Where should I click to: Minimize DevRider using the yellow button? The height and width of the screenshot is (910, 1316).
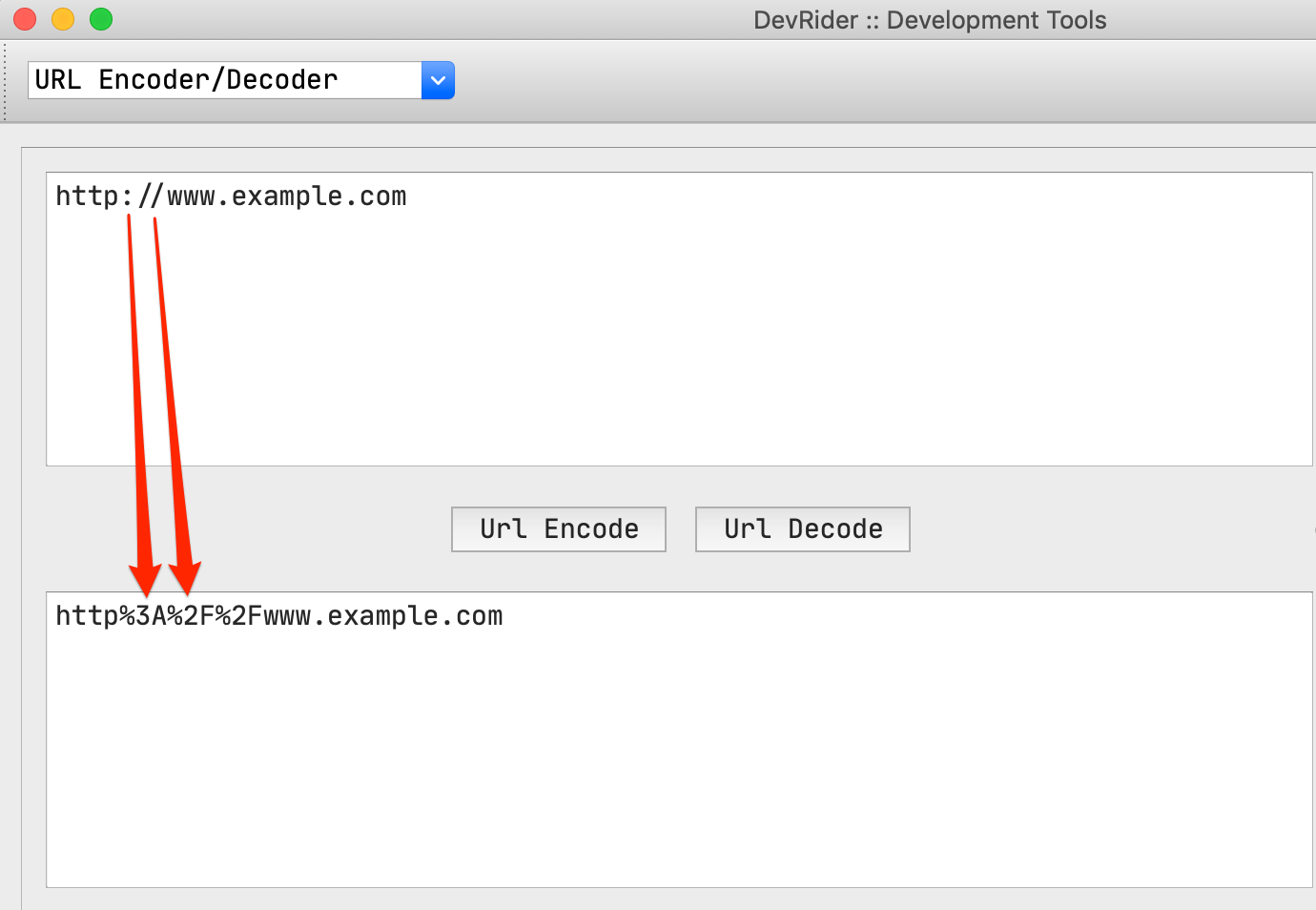point(63,19)
